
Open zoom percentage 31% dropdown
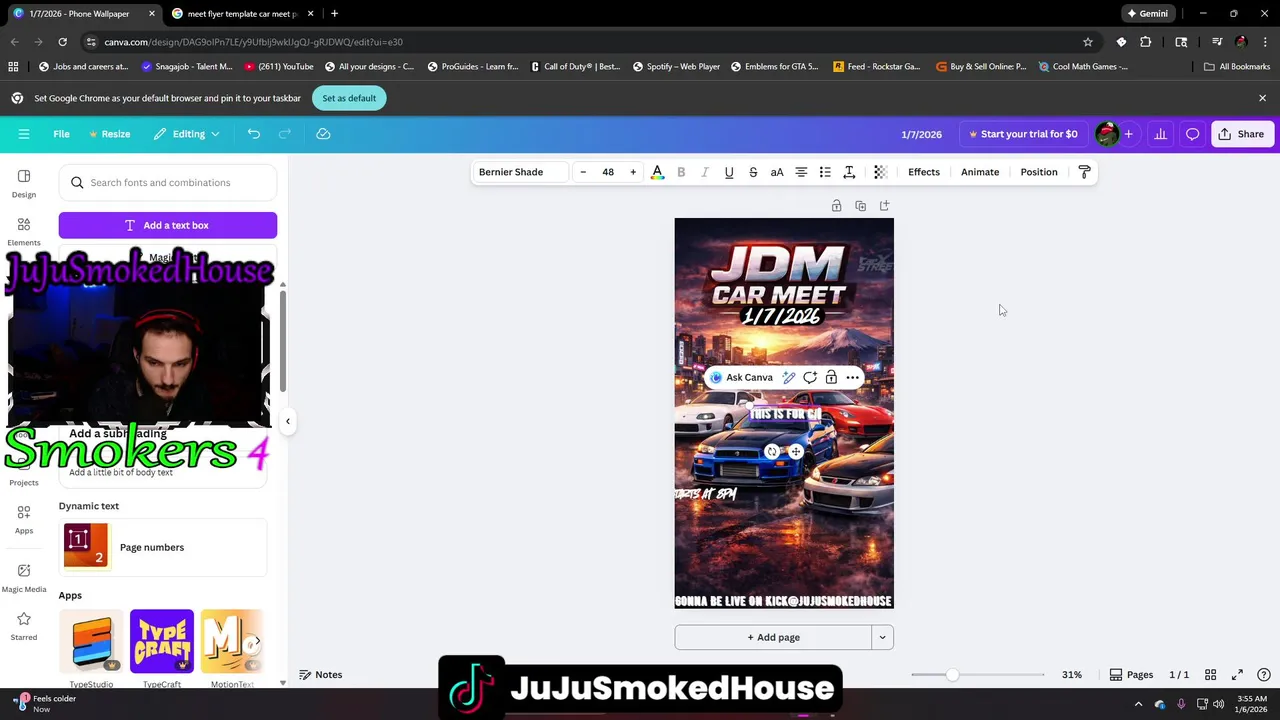1072,675
